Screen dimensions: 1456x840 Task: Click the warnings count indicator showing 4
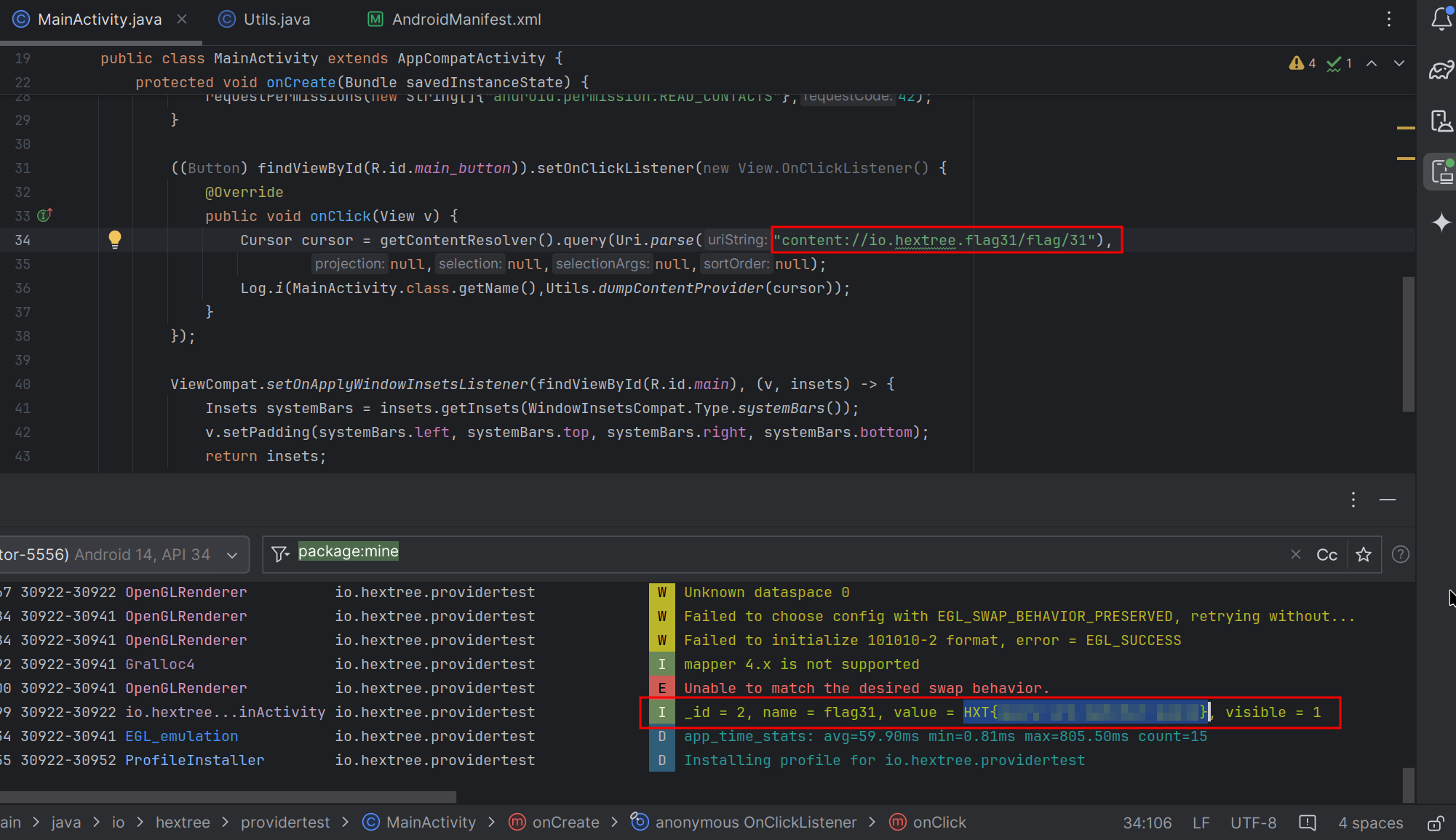[1302, 63]
